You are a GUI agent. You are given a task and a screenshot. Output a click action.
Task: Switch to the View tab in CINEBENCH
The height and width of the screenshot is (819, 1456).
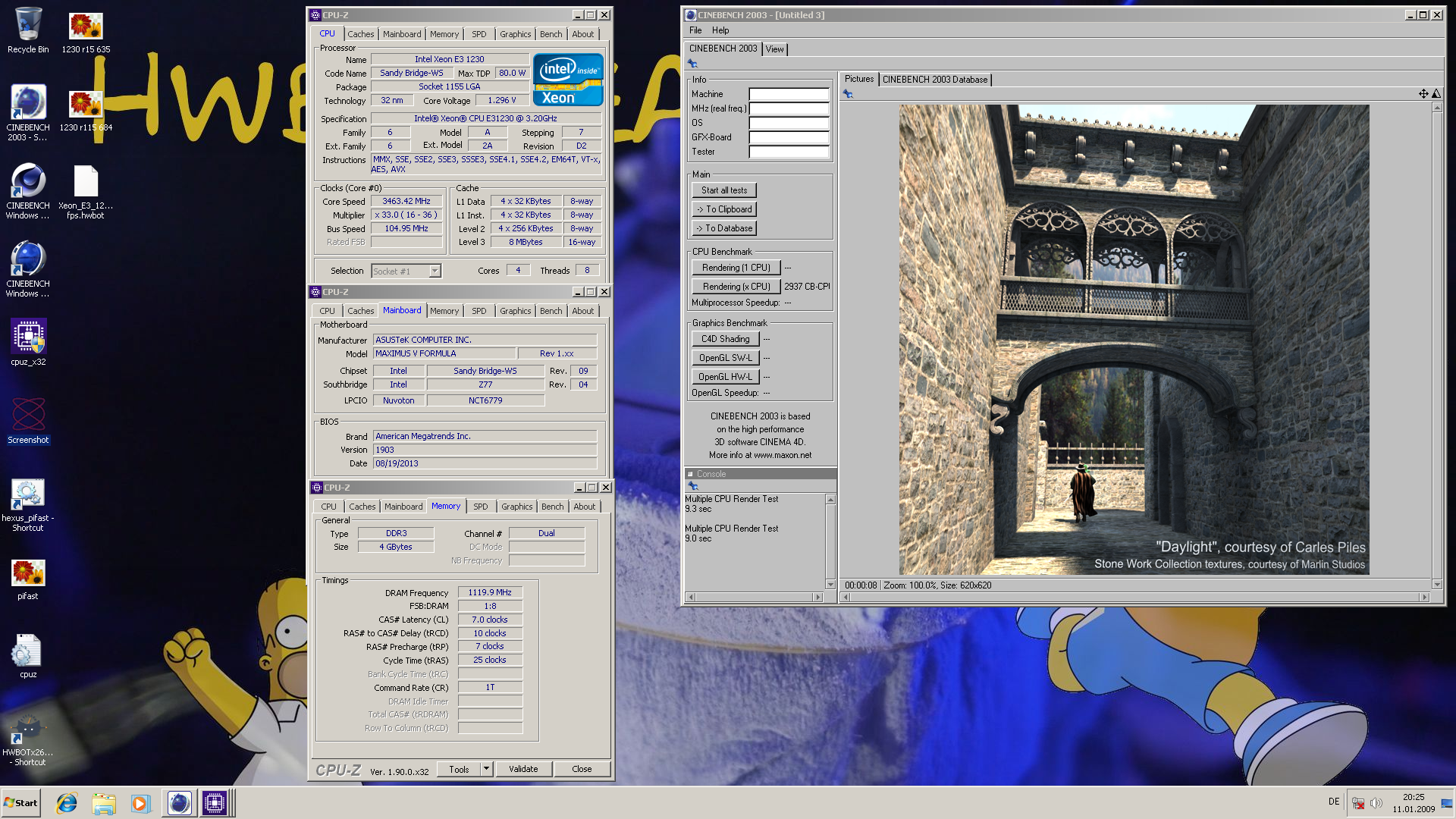pyautogui.click(x=774, y=49)
